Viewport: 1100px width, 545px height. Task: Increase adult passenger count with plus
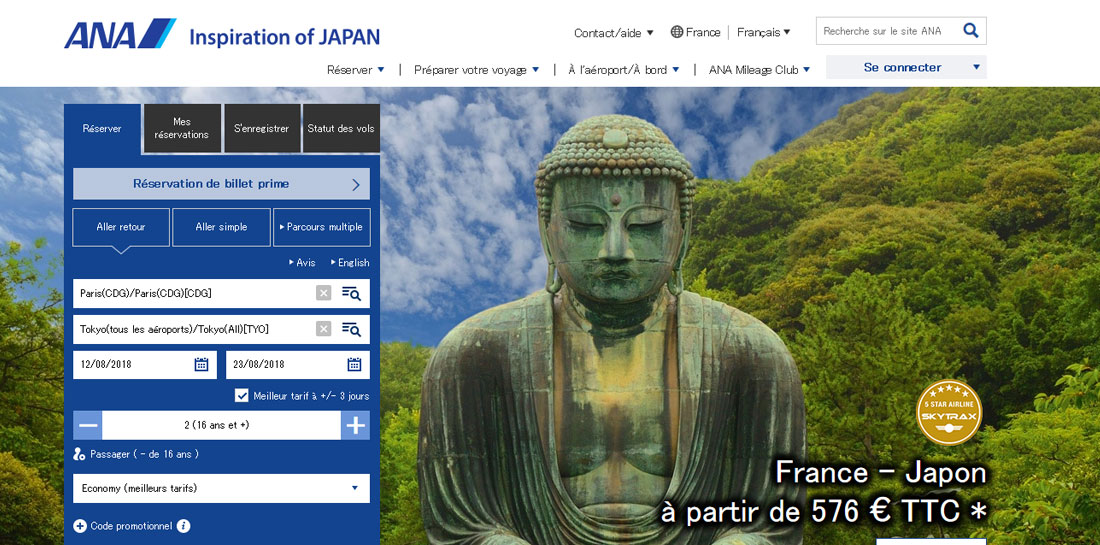point(355,425)
